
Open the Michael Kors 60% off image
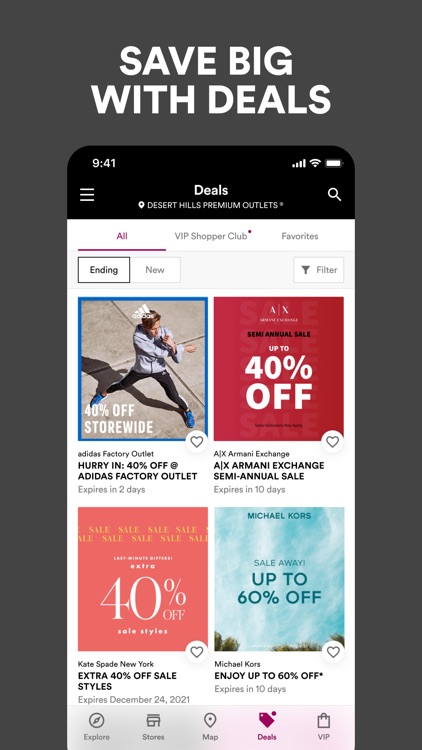click(x=279, y=579)
